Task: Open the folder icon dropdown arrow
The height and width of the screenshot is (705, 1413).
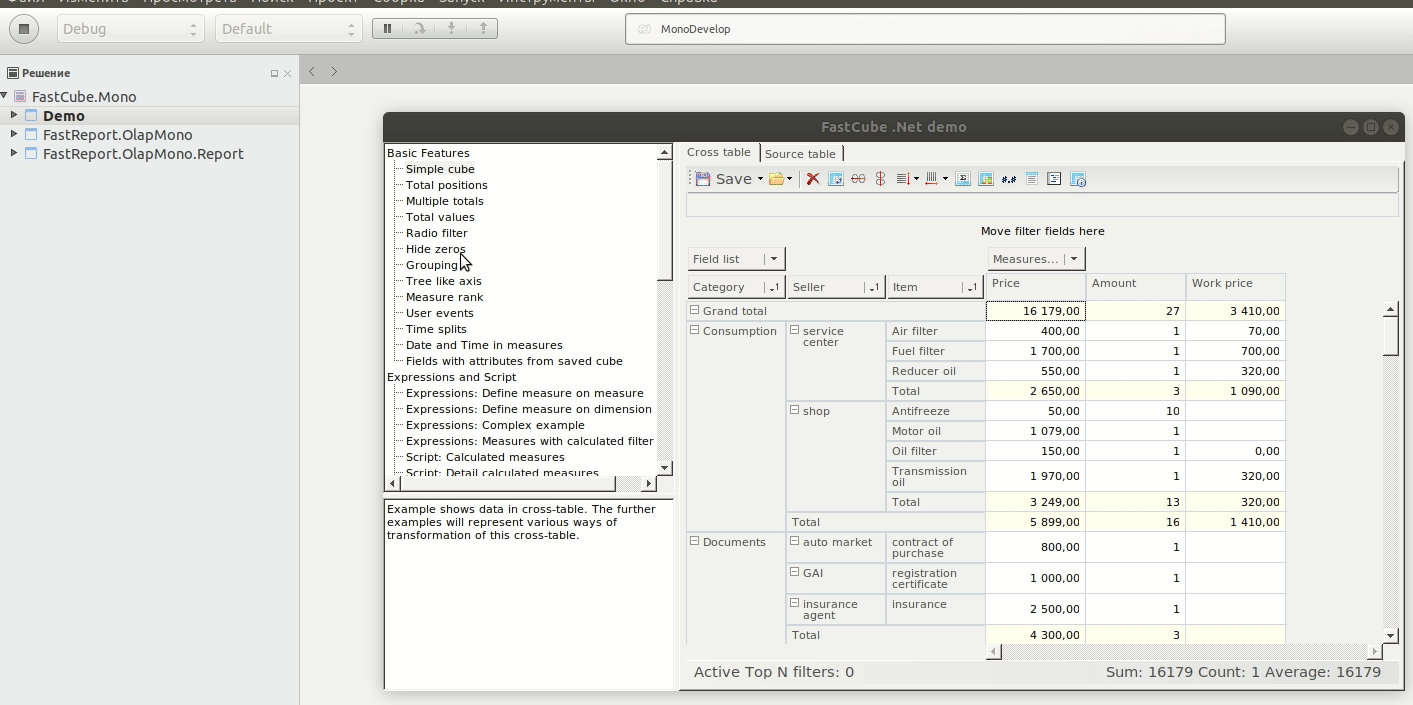Action: click(790, 179)
